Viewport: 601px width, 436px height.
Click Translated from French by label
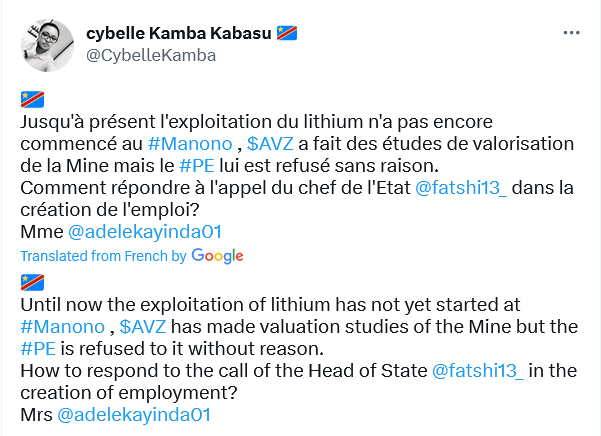coord(103,256)
